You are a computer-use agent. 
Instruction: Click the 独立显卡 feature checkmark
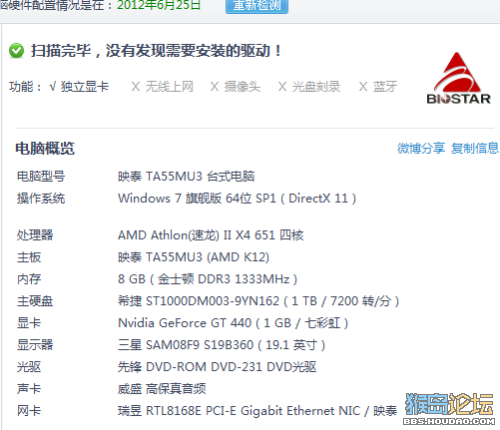(x=79, y=87)
